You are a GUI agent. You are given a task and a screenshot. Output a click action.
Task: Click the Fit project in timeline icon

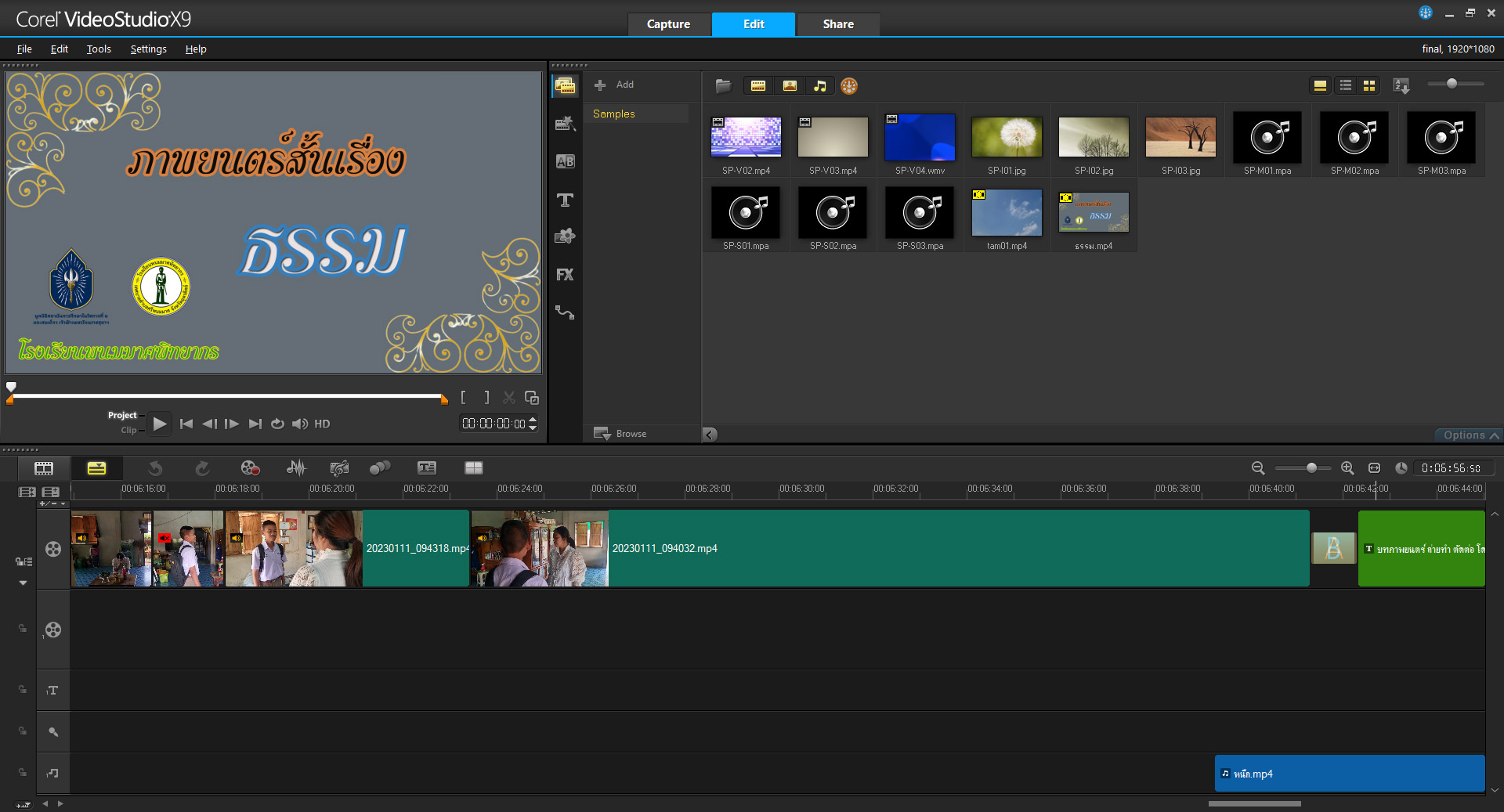pos(1374,468)
